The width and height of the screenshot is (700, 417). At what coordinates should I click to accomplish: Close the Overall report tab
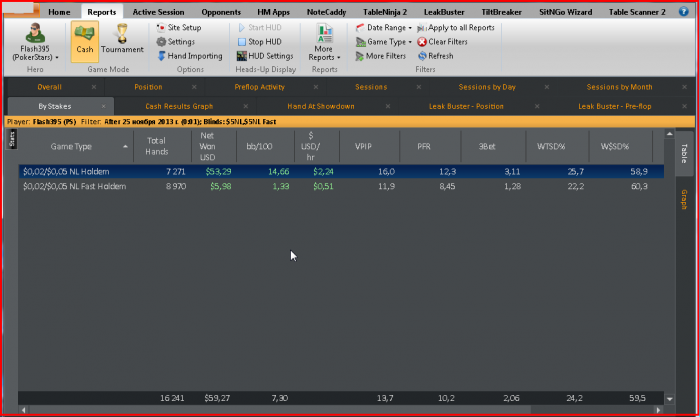click(94, 87)
